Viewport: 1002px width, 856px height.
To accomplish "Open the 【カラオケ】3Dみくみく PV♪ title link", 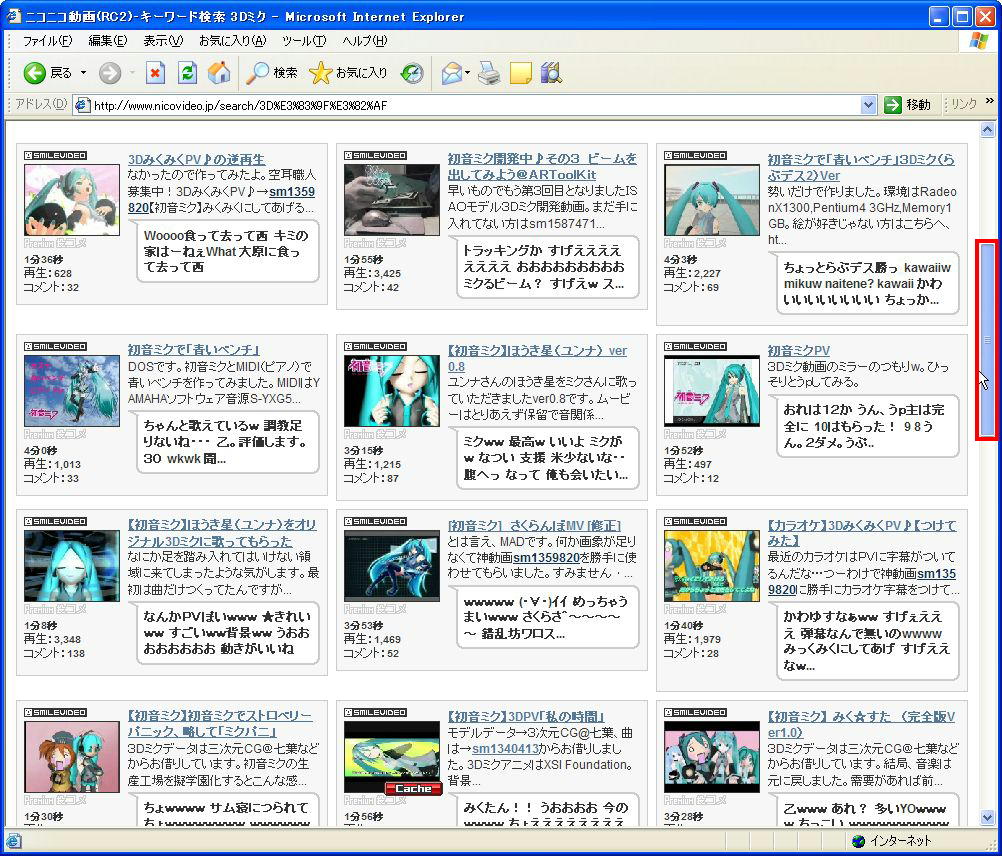I will [x=861, y=533].
